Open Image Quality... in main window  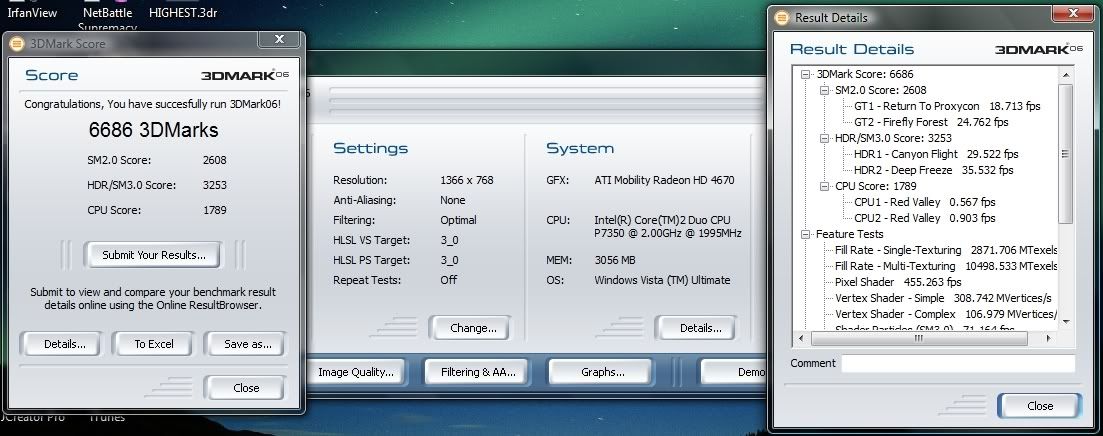[x=355, y=372]
